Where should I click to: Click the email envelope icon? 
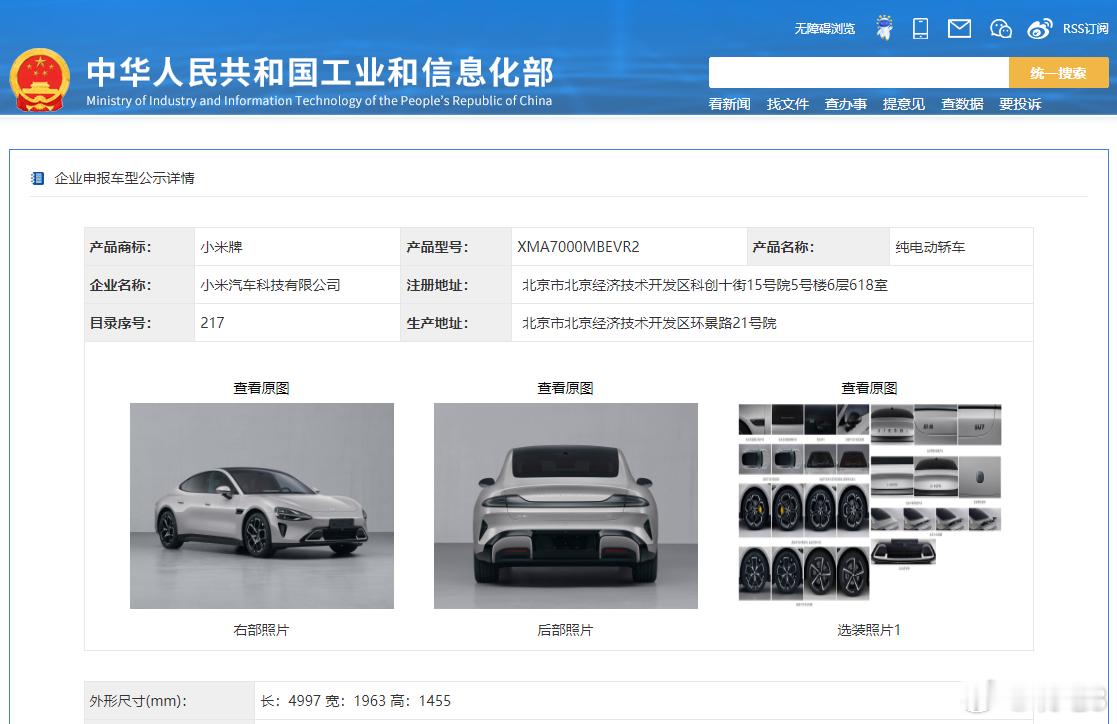click(x=959, y=29)
